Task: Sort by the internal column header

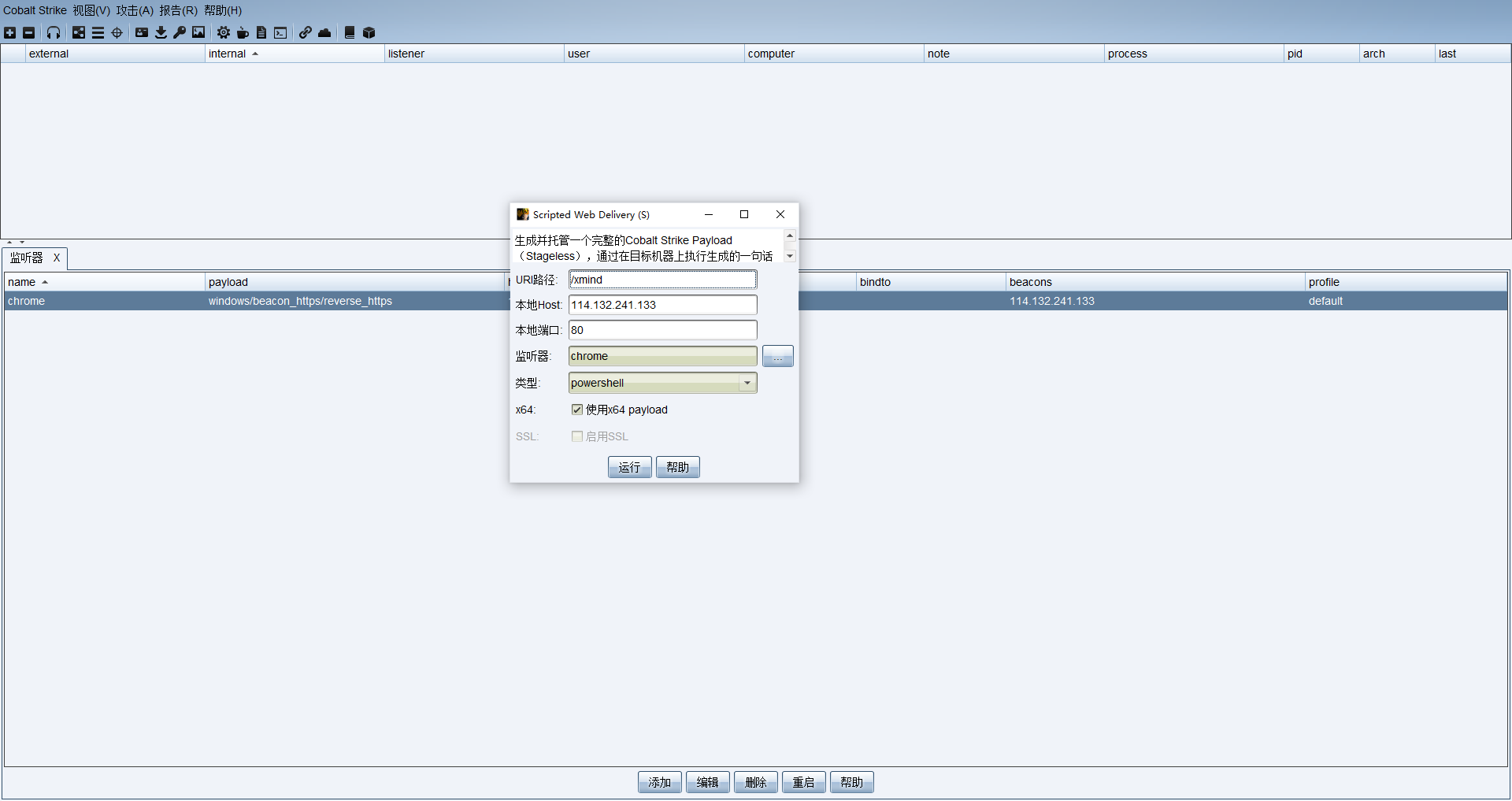Action: click(295, 54)
